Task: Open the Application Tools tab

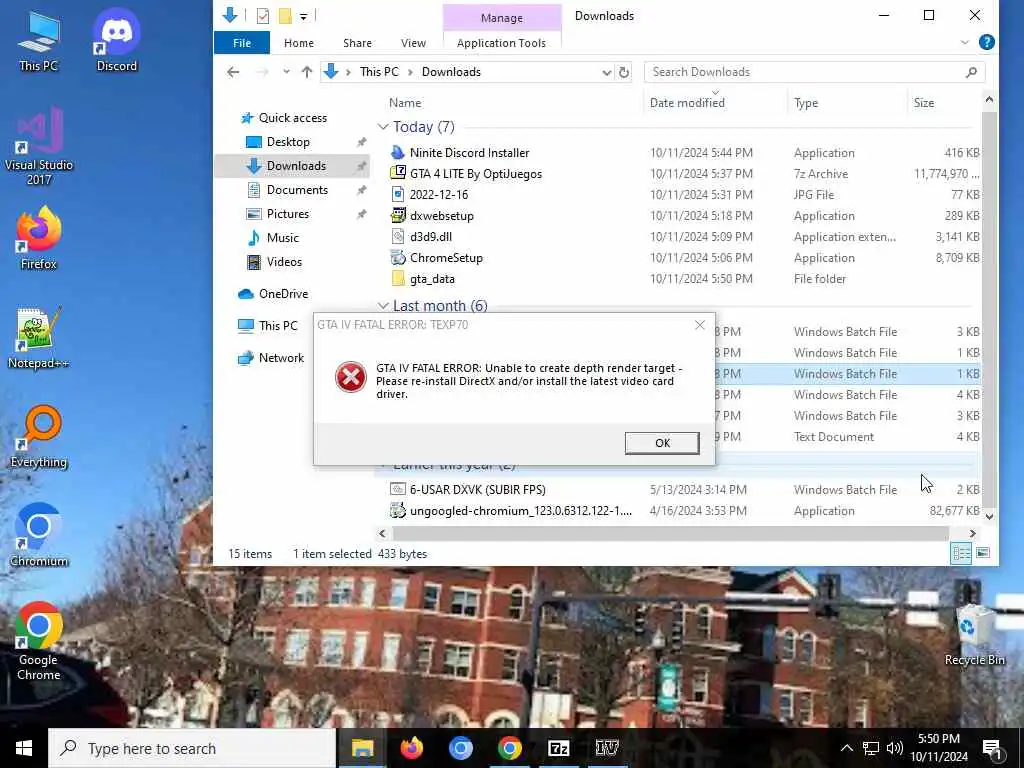Action: point(501,43)
